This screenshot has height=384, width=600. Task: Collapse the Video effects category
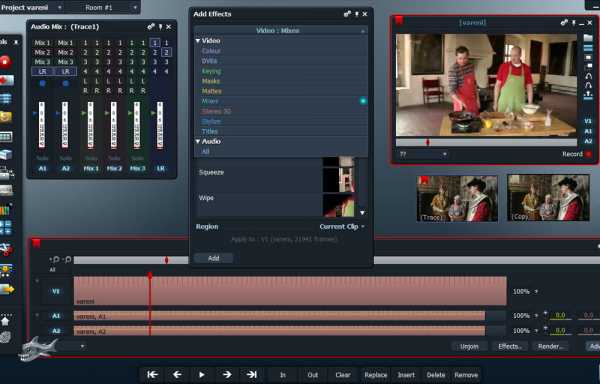(198, 41)
